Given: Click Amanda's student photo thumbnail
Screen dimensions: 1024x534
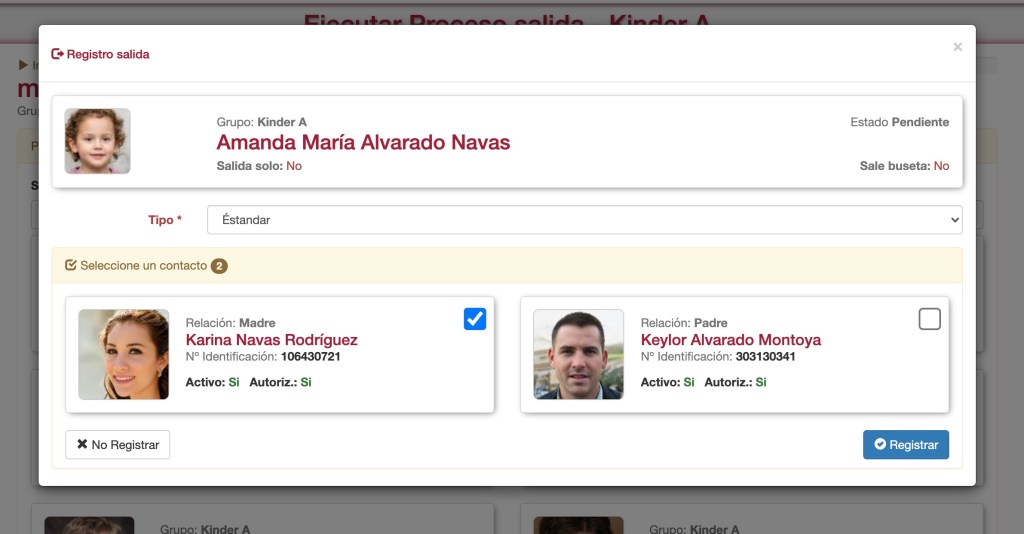Looking at the screenshot, I should pos(98,141).
